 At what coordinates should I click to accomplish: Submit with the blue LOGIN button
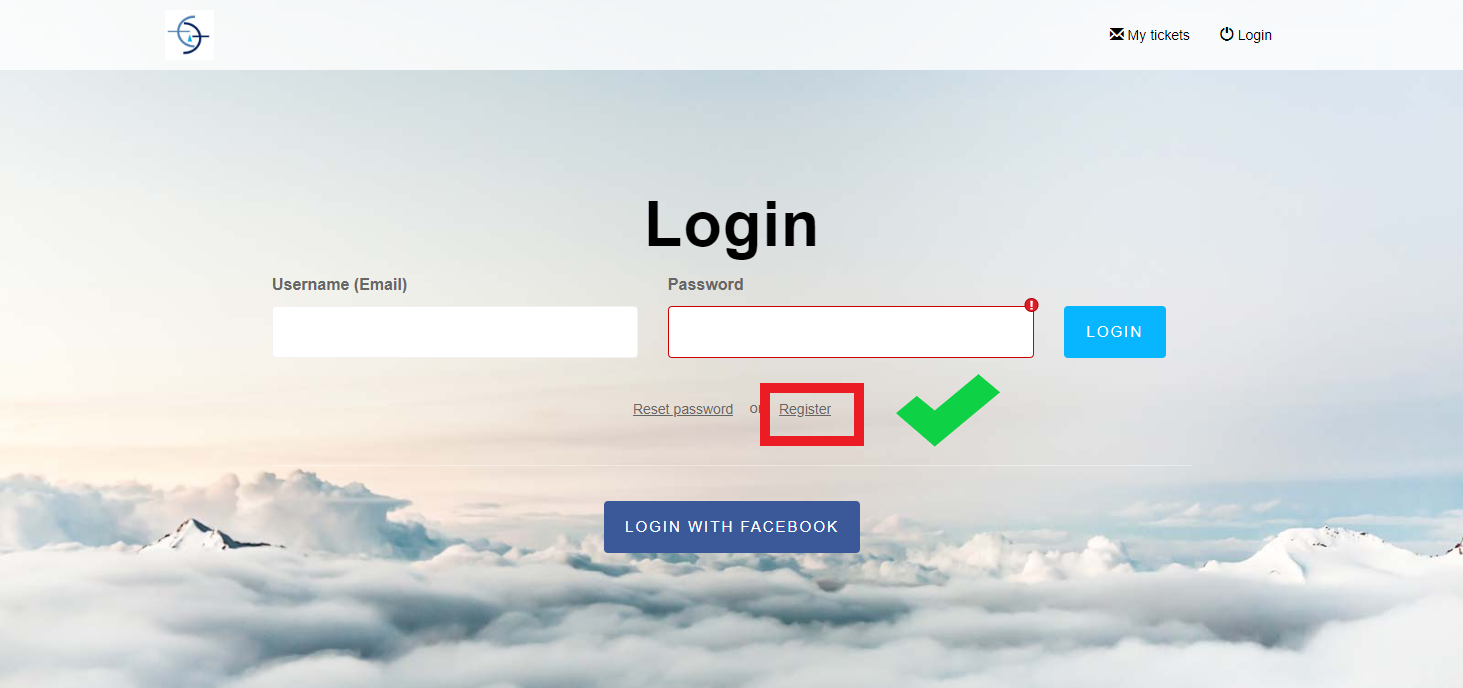tap(1115, 332)
